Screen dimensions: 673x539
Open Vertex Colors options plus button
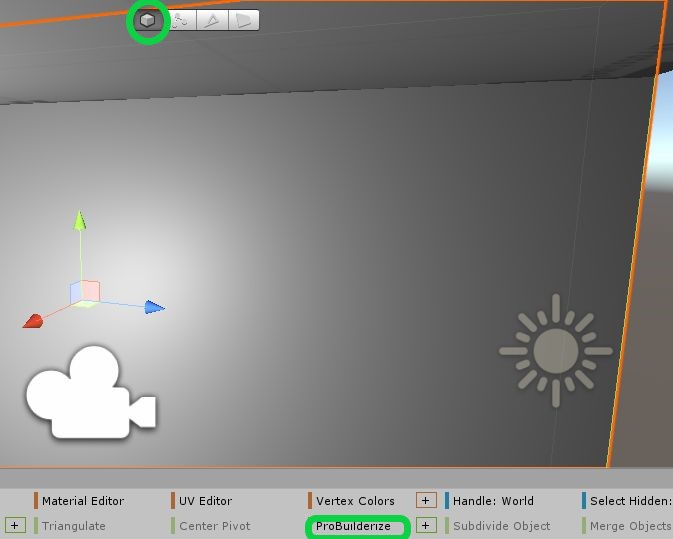click(x=425, y=500)
